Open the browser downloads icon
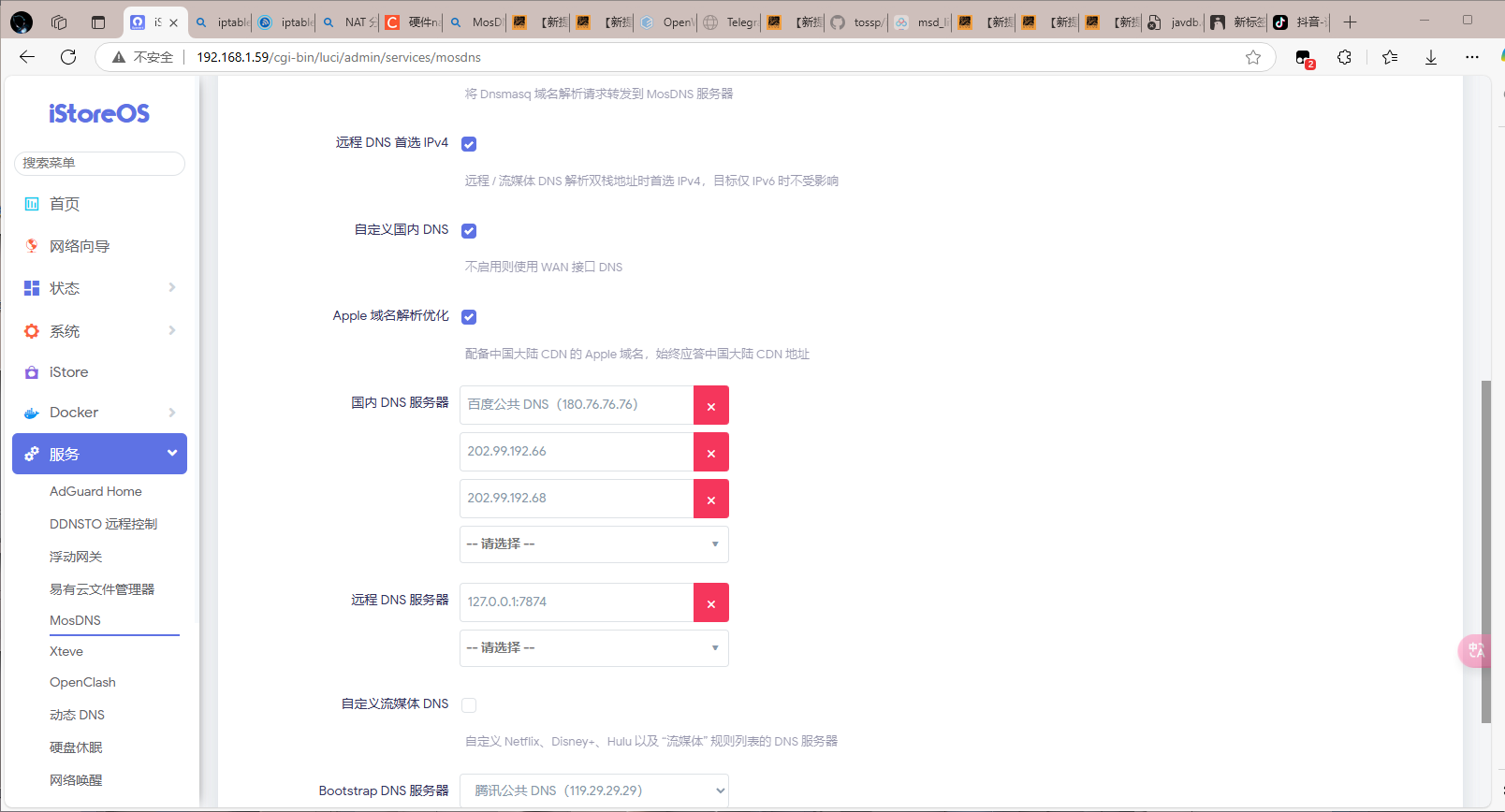1505x812 pixels. pyautogui.click(x=1430, y=57)
